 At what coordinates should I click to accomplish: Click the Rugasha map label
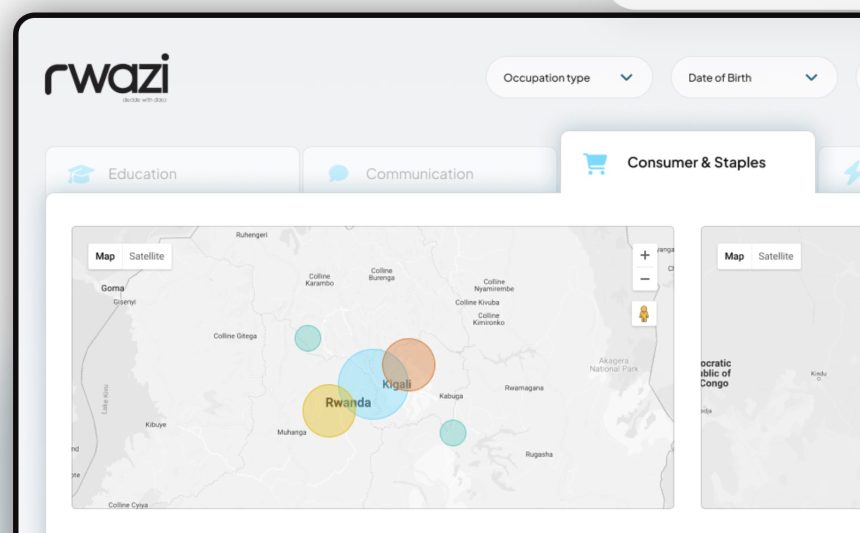point(539,454)
